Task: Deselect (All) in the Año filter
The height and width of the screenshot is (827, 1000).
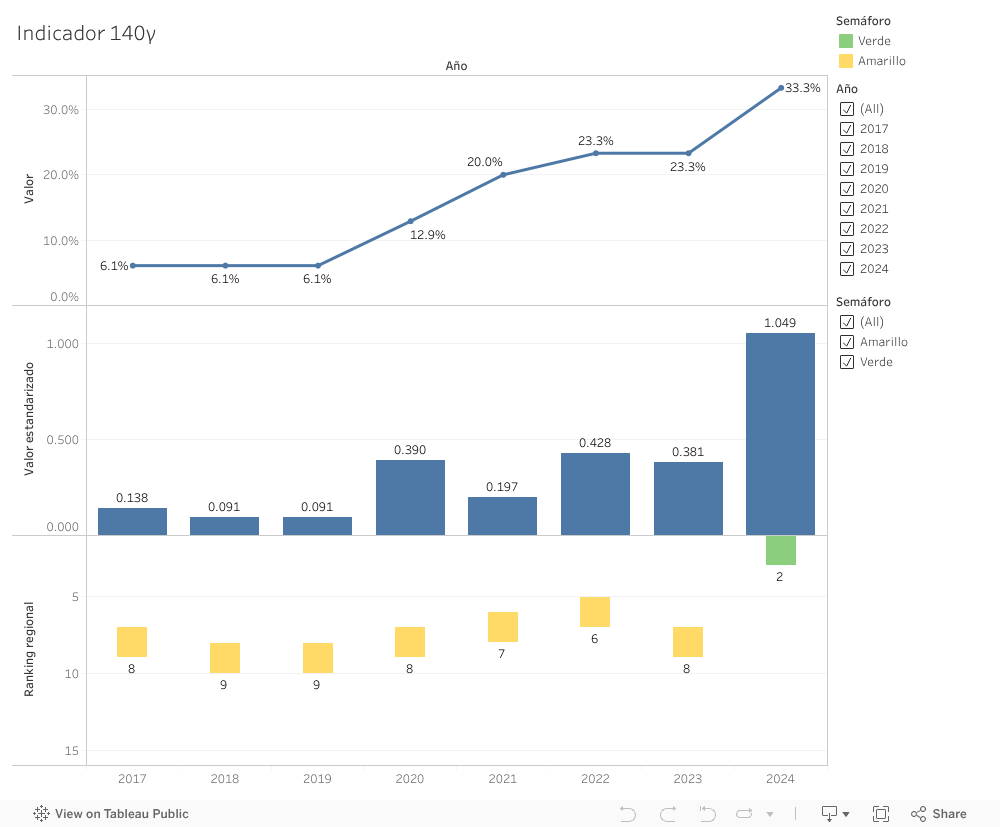Action: (845, 108)
